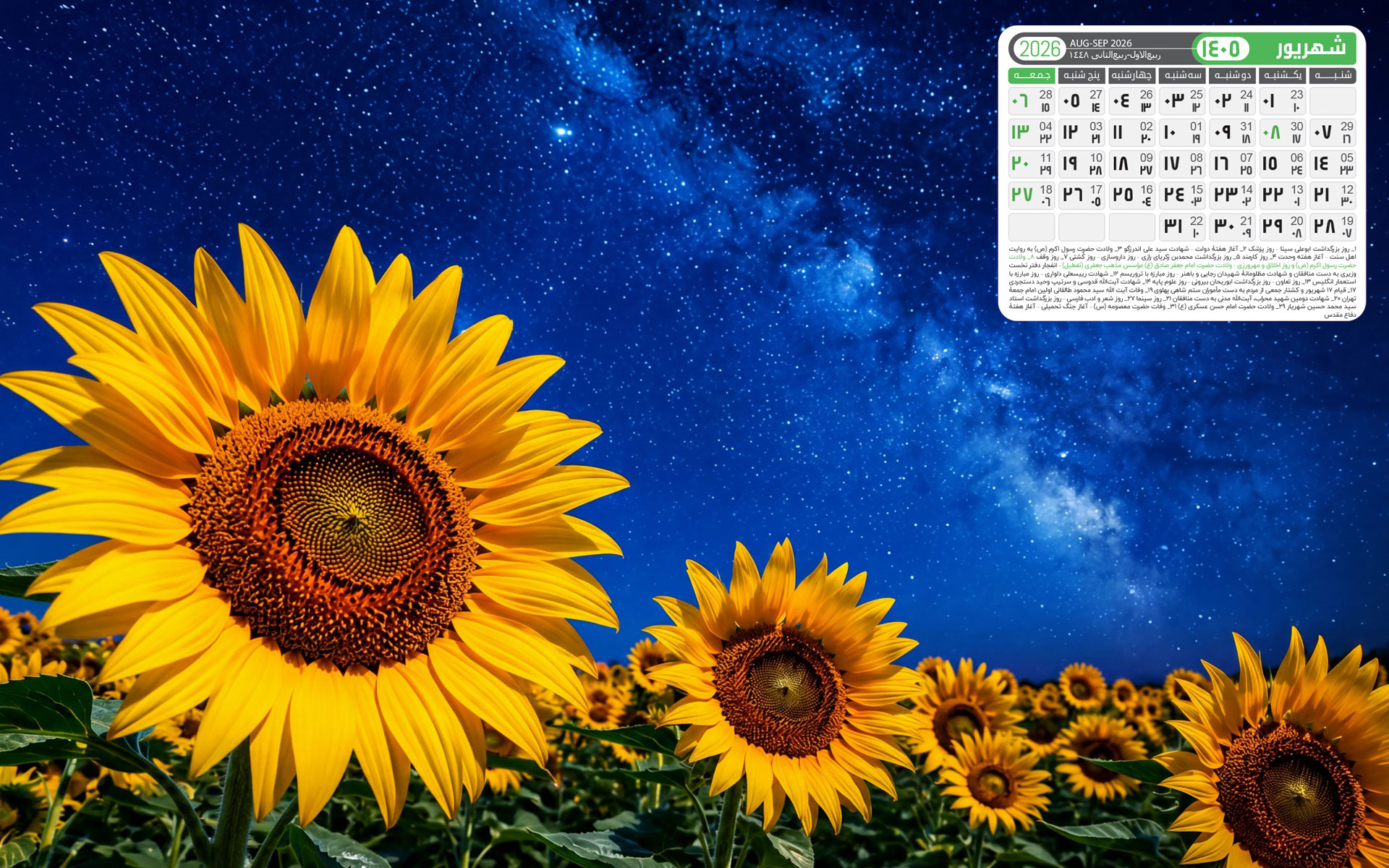This screenshot has width=1389, height=868.
Task: Select green holiday ۰۸ cell (August 30)
Action: click(x=1283, y=132)
